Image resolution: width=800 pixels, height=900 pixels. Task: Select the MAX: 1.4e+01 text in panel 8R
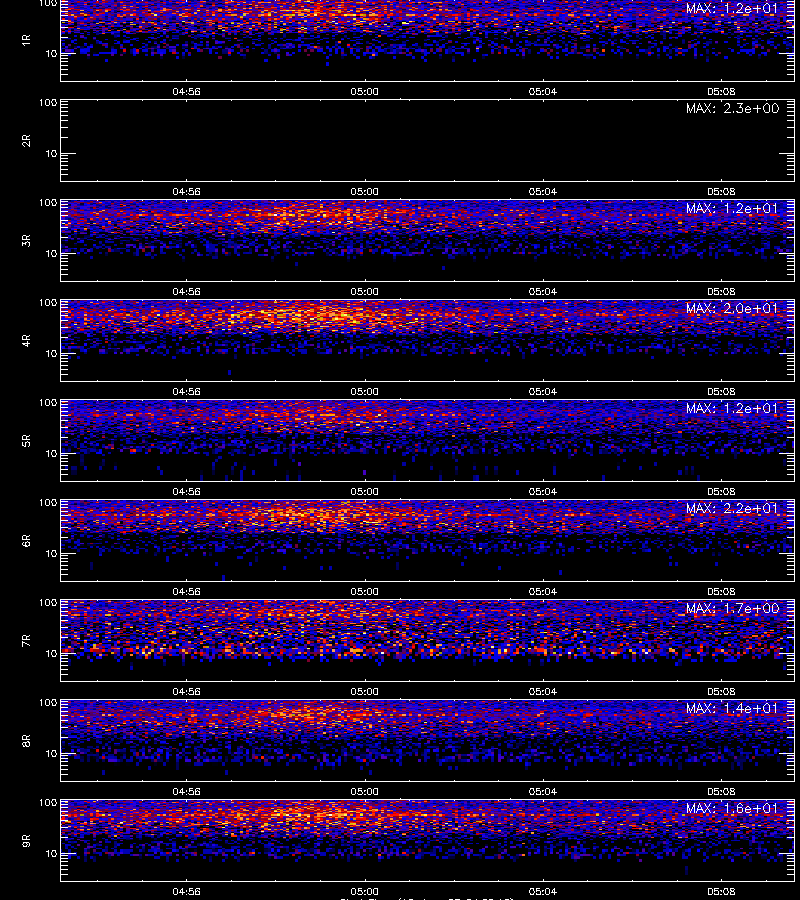(x=732, y=709)
